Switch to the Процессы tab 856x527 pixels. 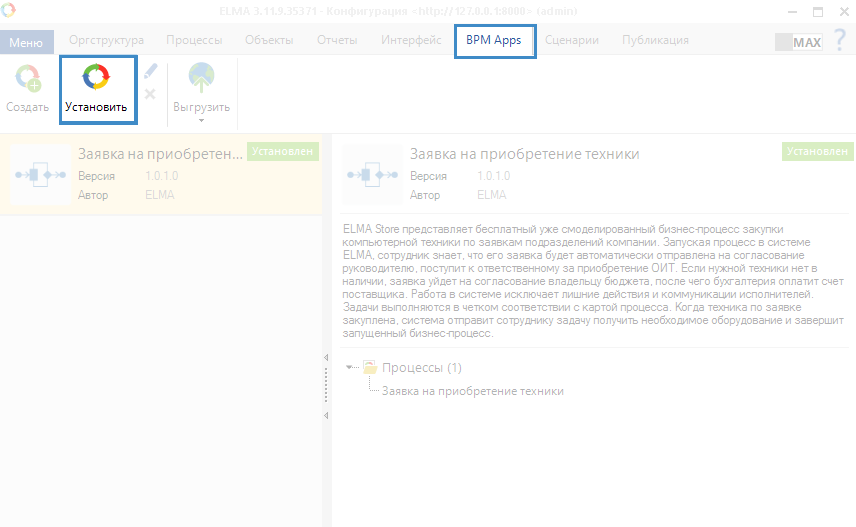pyautogui.click(x=194, y=41)
